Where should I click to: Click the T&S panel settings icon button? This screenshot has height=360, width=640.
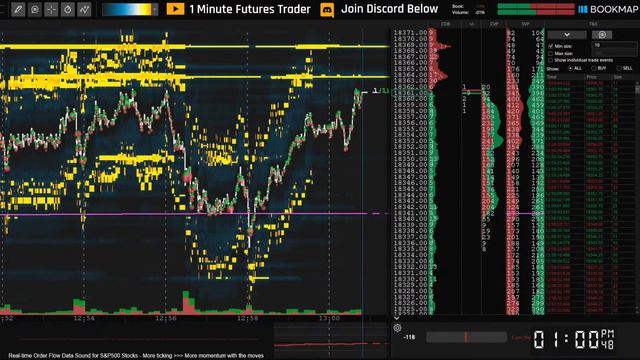(x=602, y=35)
